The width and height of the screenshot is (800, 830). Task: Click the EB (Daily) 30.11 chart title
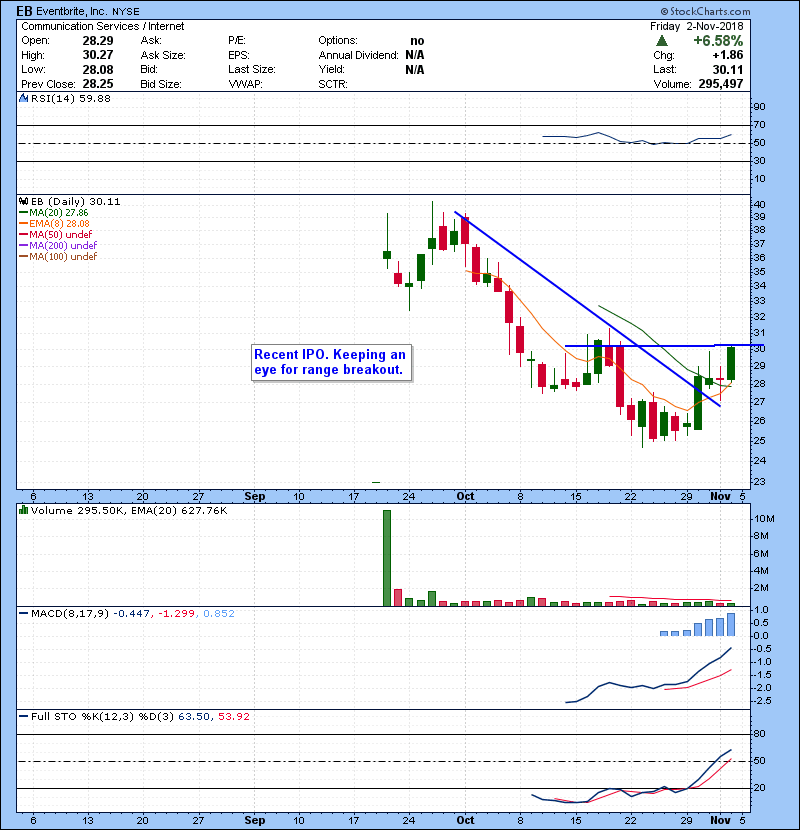(x=76, y=201)
